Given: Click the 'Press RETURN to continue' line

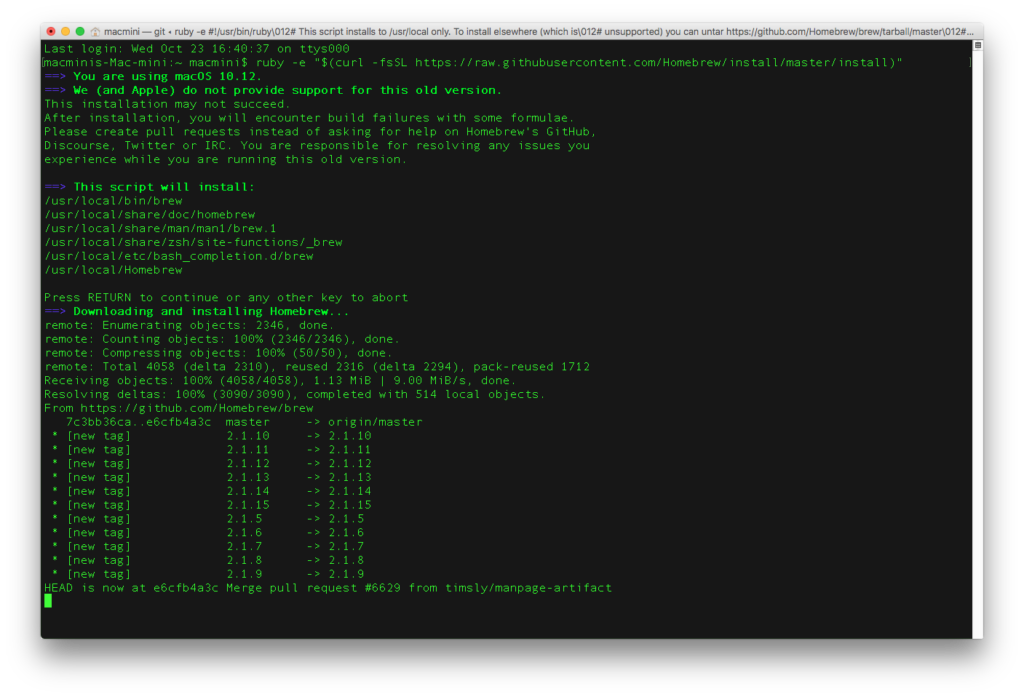Looking at the screenshot, I should pyautogui.click(x=226, y=297).
